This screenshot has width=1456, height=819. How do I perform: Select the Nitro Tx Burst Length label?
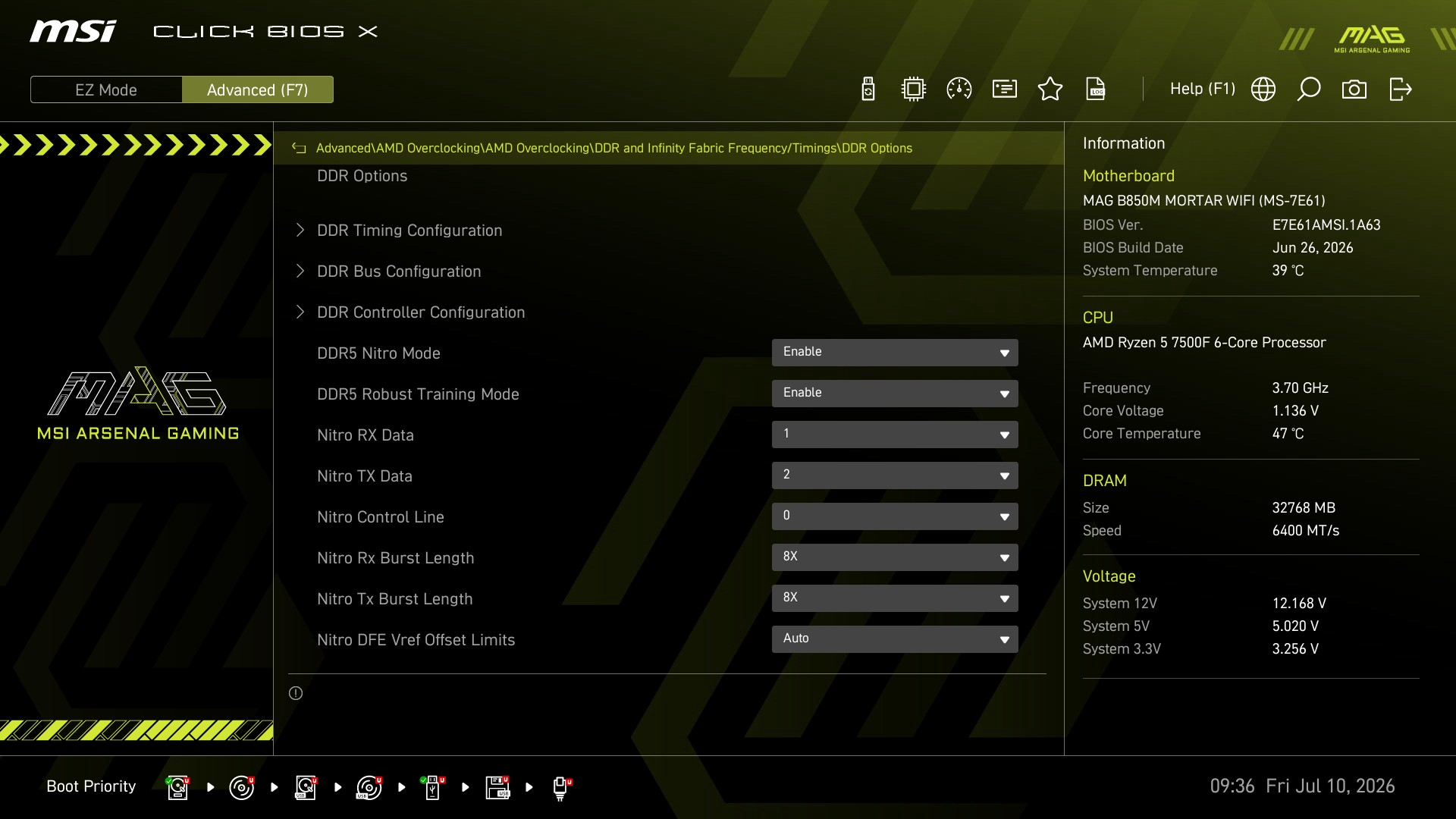(395, 599)
